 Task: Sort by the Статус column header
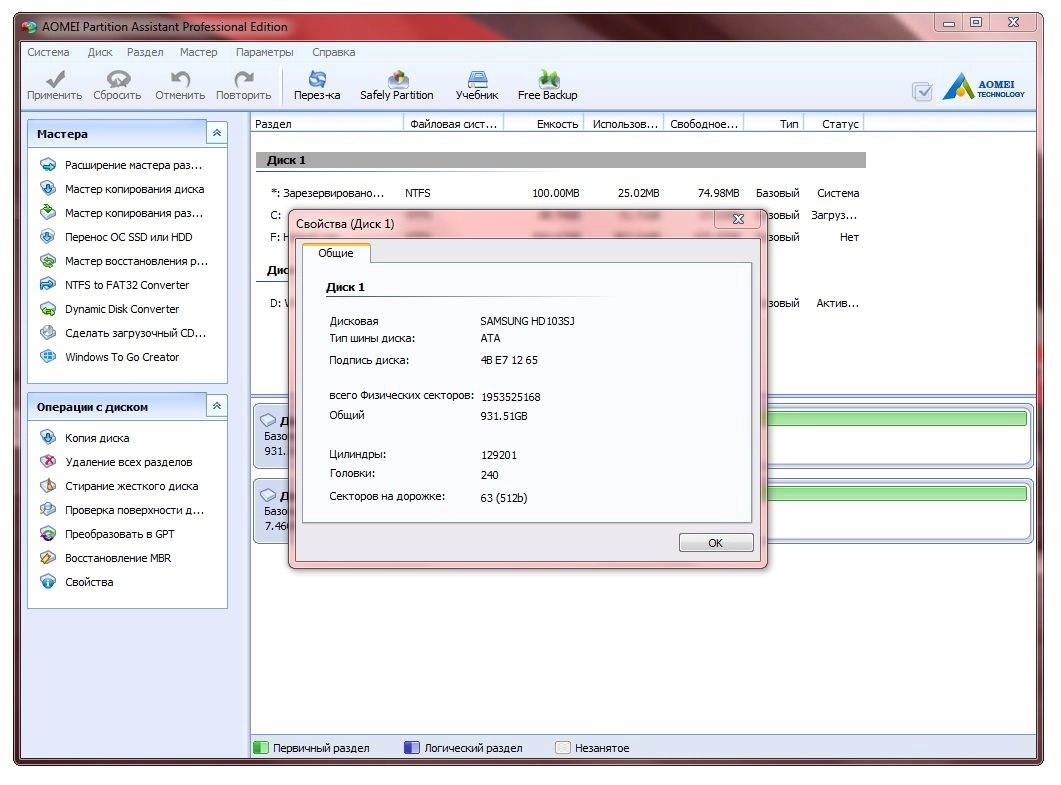coord(834,124)
